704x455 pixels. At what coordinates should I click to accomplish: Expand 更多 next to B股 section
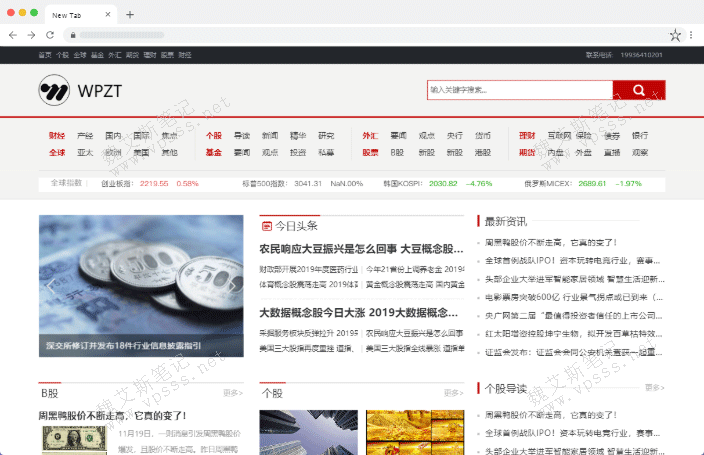tap(232, 393)
